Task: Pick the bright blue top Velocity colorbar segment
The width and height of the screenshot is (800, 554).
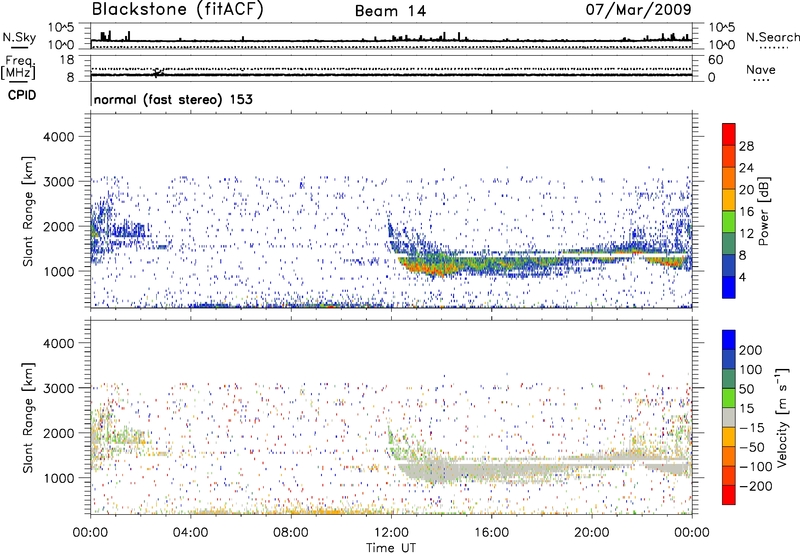Action: 729,340
